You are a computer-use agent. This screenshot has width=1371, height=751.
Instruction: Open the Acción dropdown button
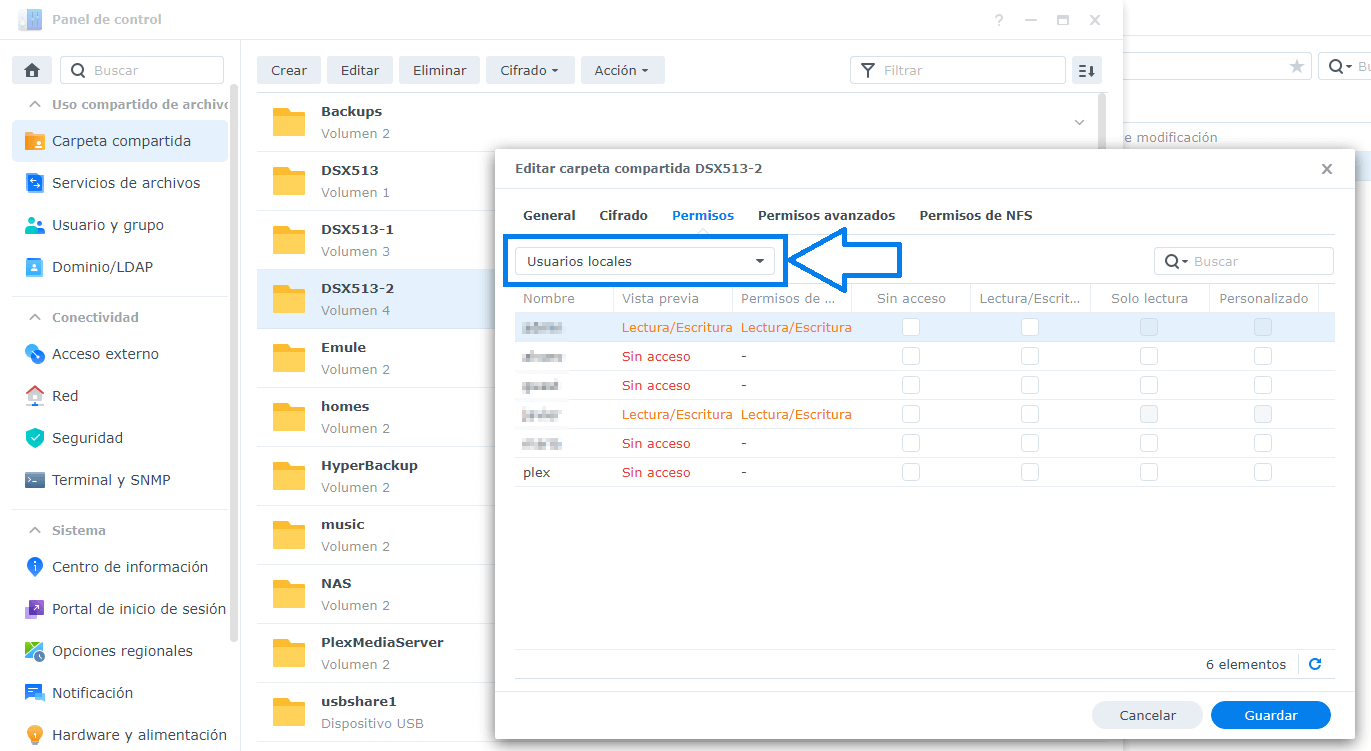pos(622,70)
